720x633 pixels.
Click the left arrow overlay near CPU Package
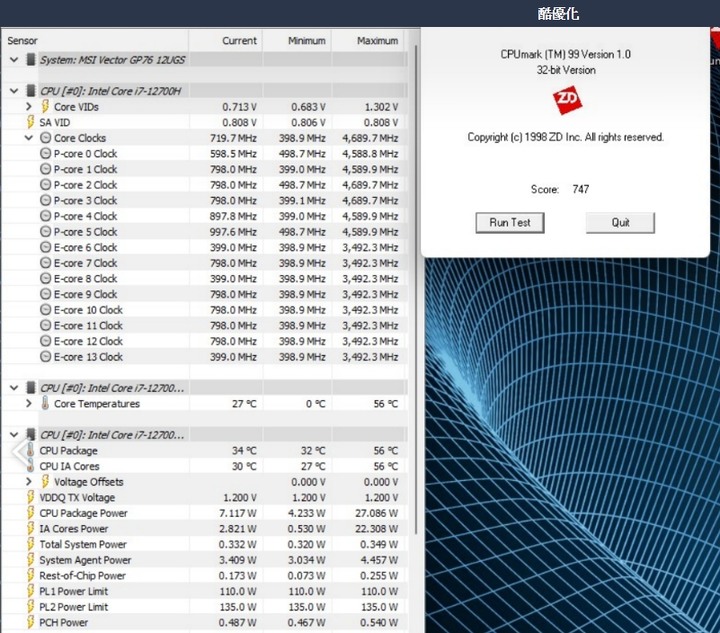pyautogui.click(x=20, y=452)
